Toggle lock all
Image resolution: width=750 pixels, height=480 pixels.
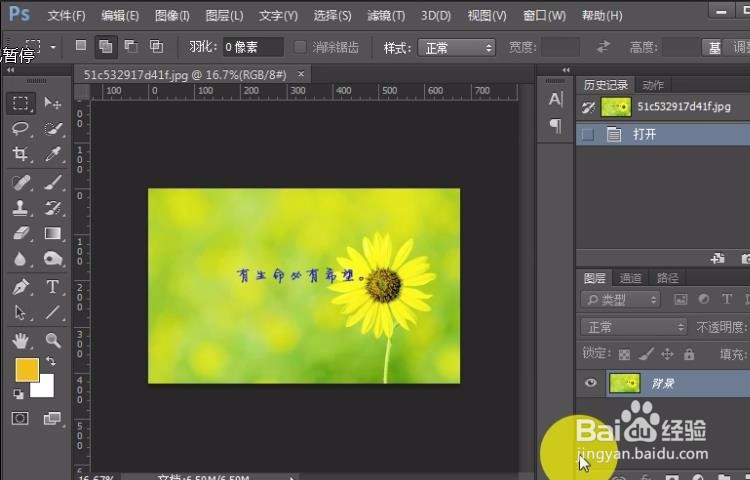[x=689, y=354]
